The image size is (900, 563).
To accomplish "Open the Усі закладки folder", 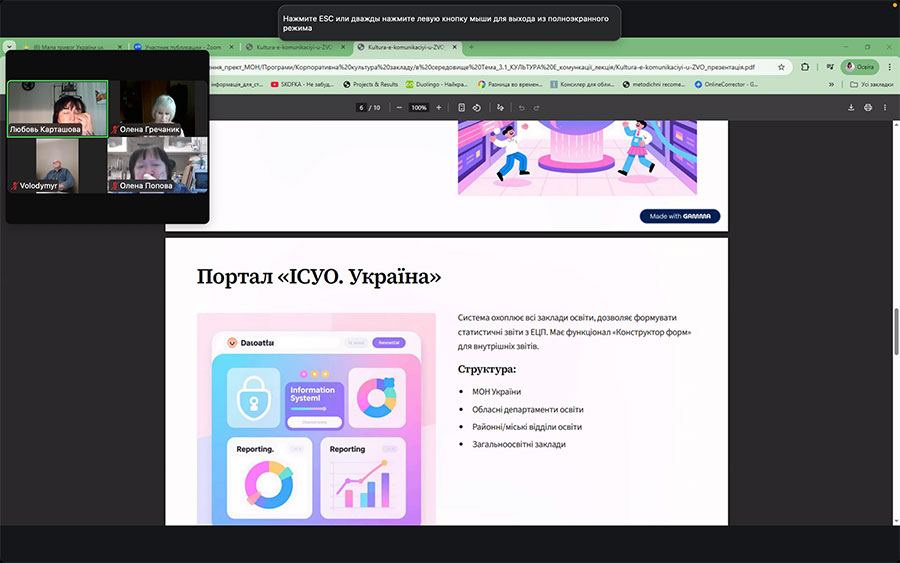I will tap(871, 84).
